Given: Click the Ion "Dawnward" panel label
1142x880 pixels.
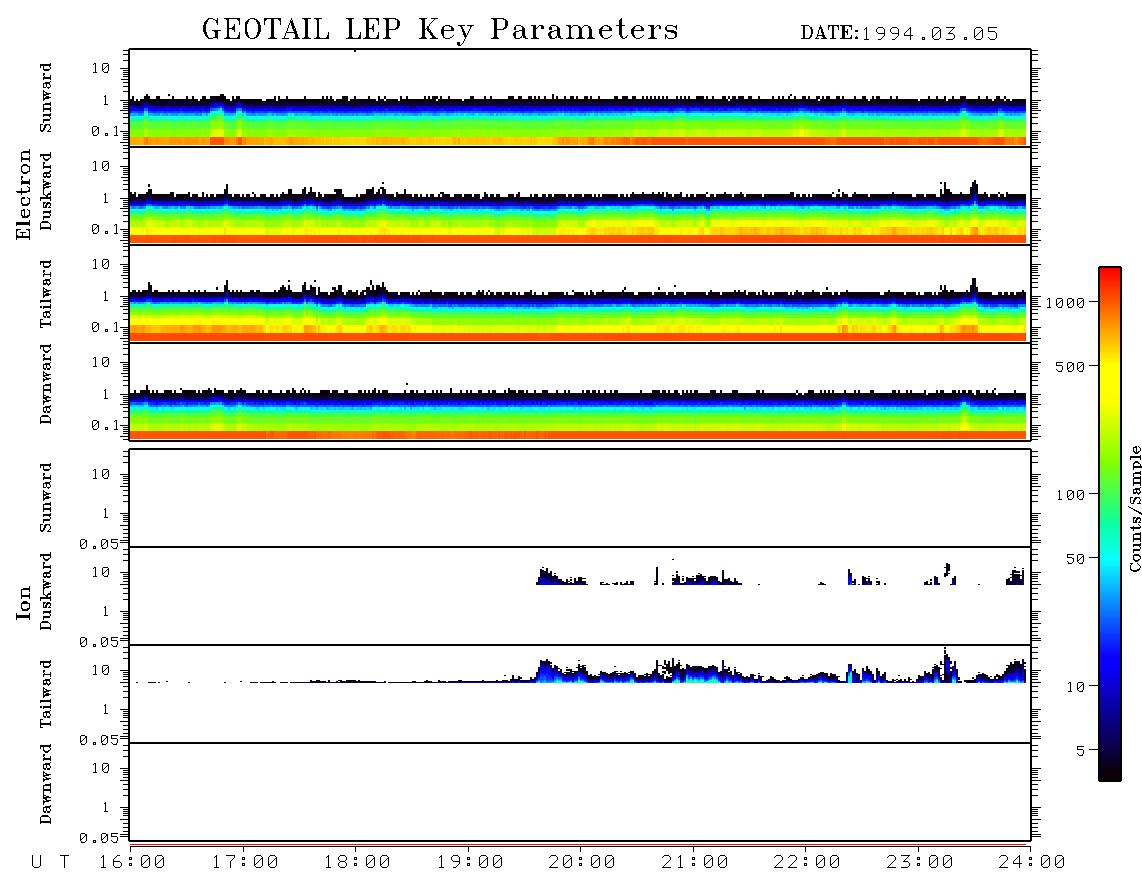Looking at the screenshot, I should (x=46, y=784).
